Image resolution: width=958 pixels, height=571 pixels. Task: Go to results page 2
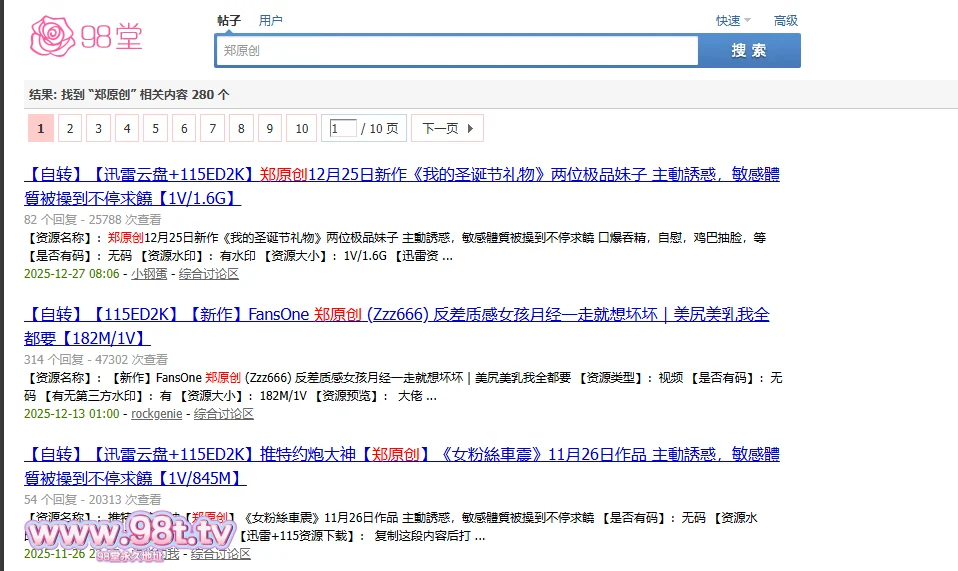pyautogui.click(x=69, y=128)
